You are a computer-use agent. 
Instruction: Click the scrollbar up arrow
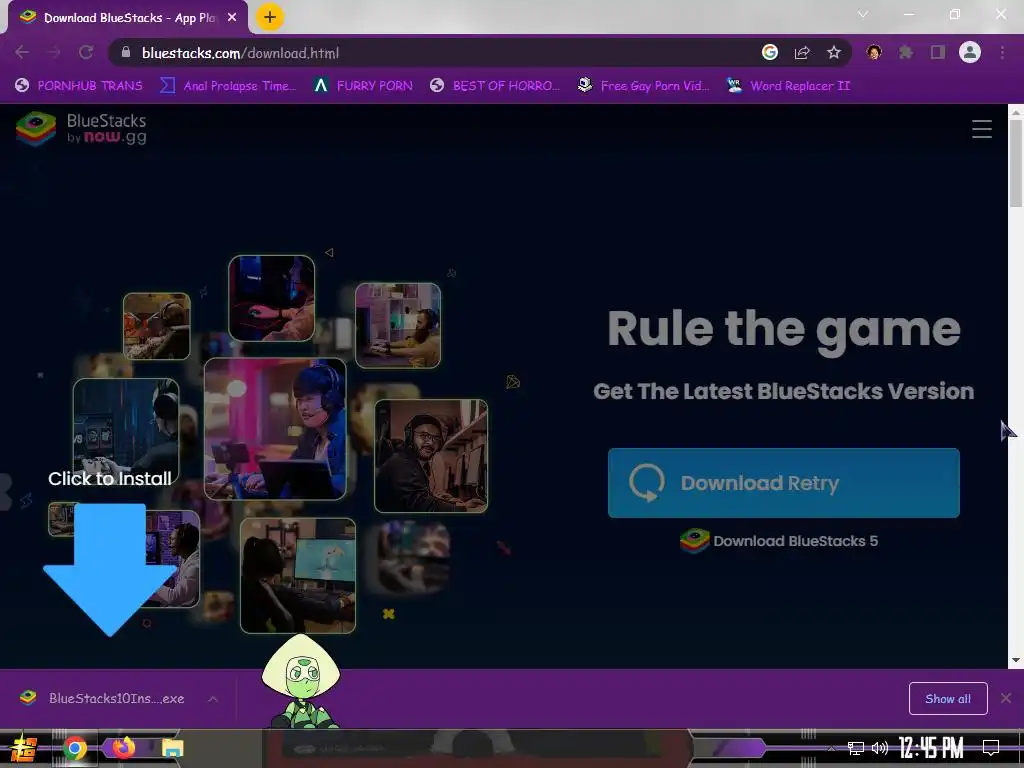tap(1016, 112)
